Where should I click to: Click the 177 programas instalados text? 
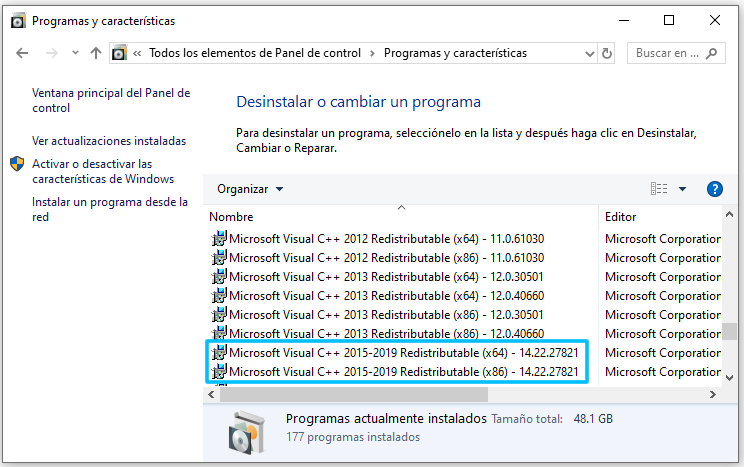coord(353,437)
